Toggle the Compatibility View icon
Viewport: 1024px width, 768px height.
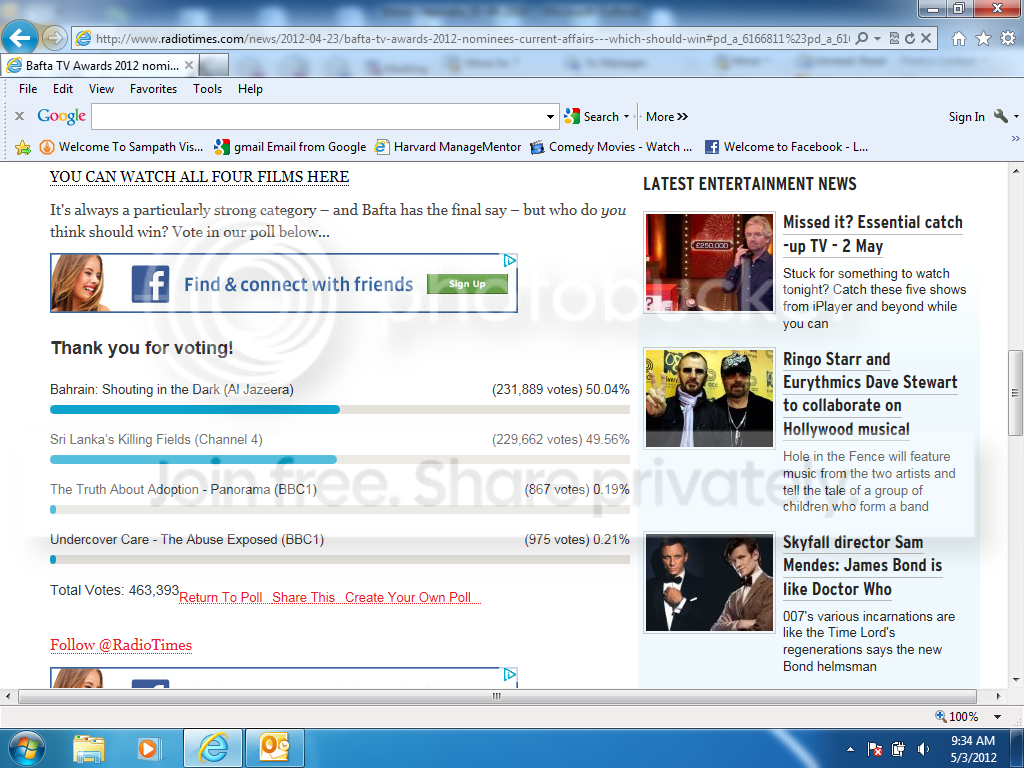[x=894, y=38]
